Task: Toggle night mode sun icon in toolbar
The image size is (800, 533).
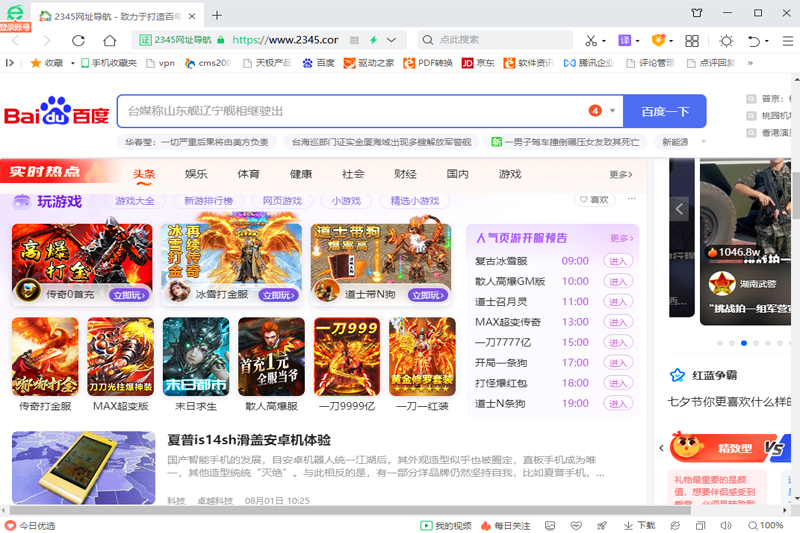Action: 725,40
